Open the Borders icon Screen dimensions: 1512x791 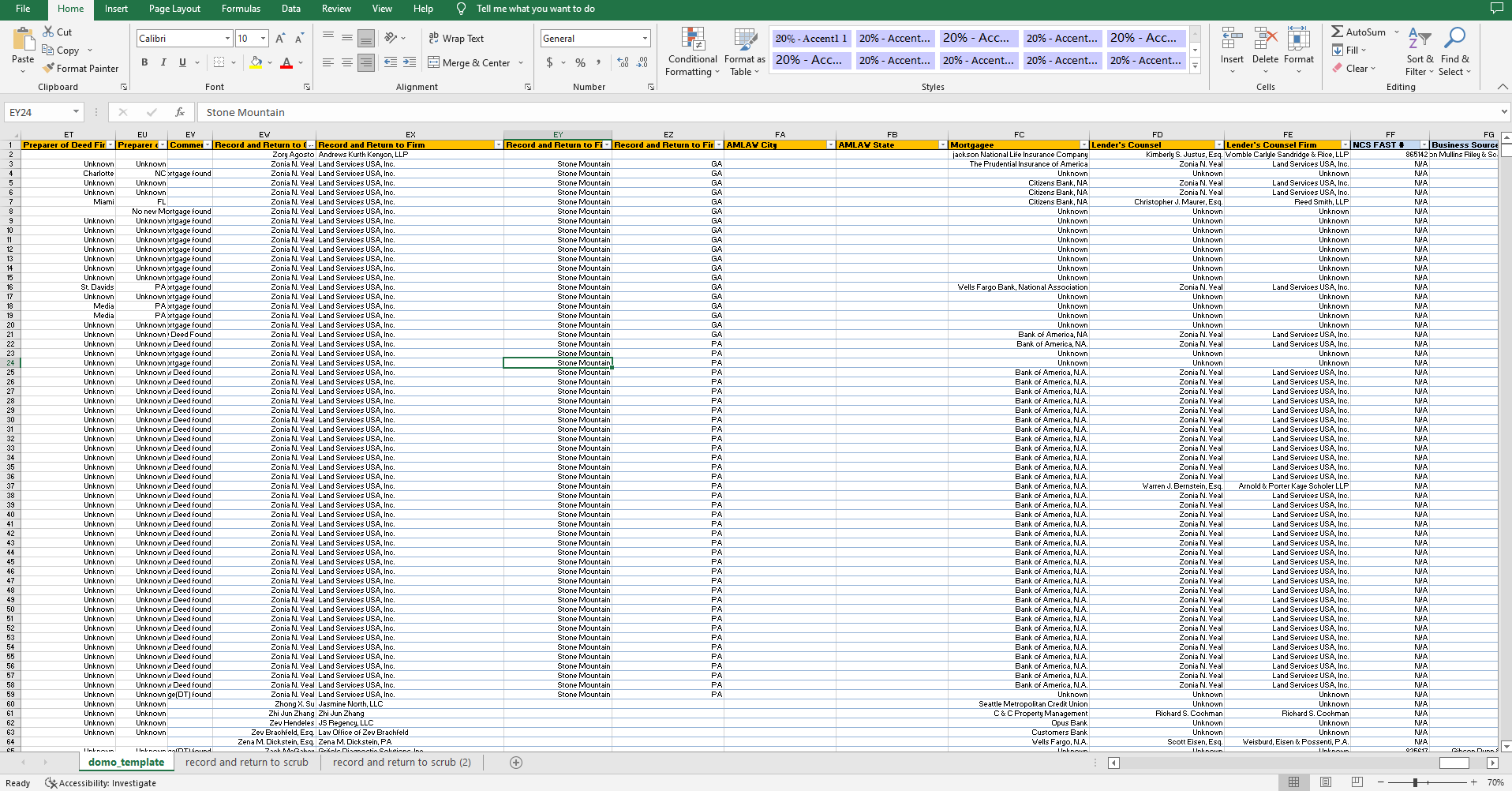point(219,62)
